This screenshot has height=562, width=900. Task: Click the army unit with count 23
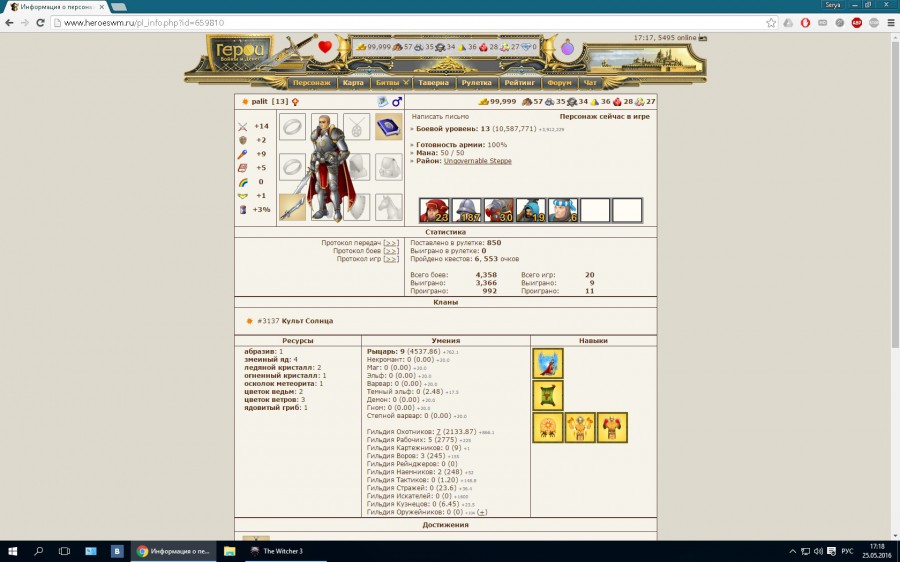point(434,210)
